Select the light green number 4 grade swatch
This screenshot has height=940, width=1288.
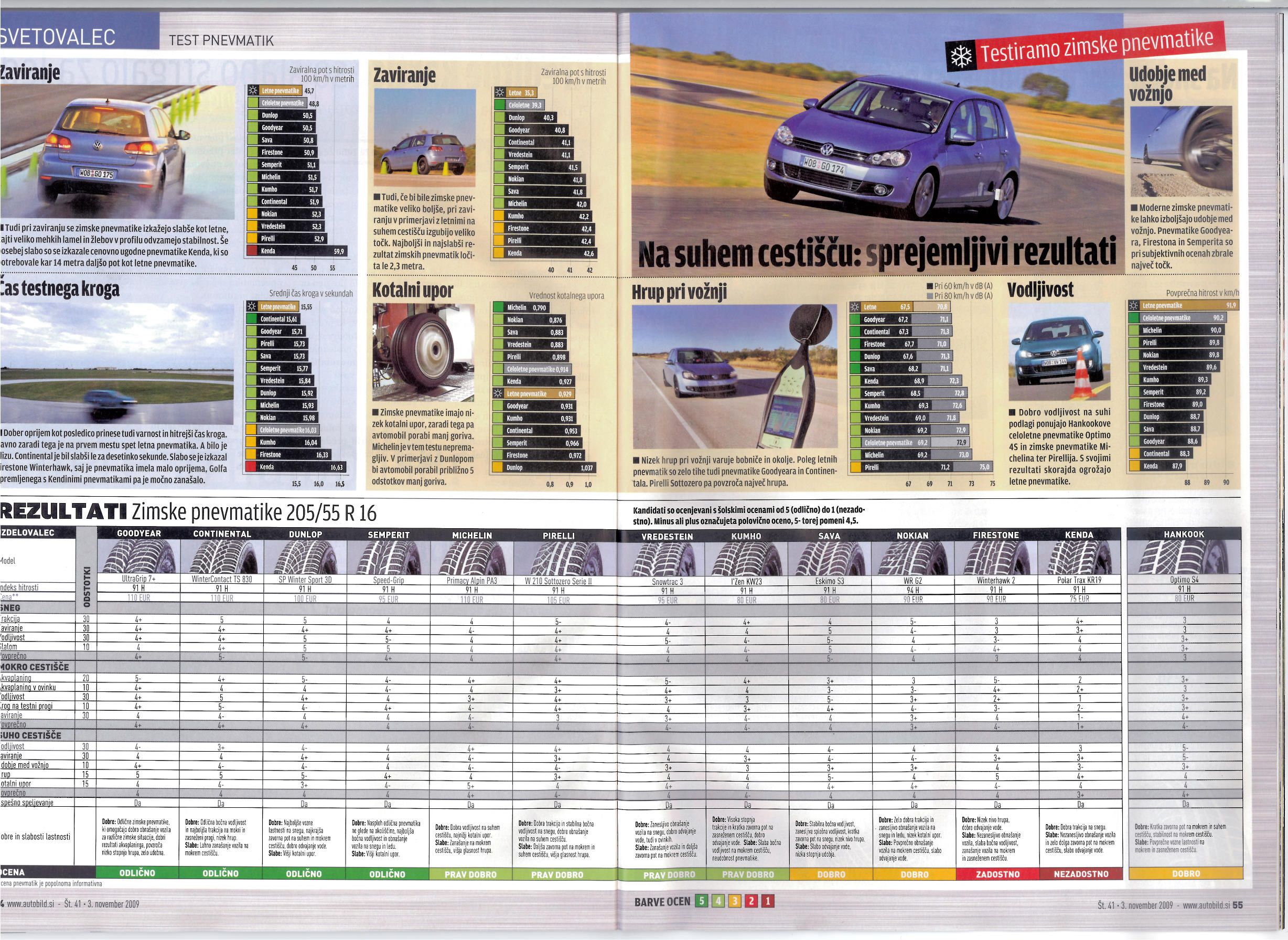click(x=718, y=901)
